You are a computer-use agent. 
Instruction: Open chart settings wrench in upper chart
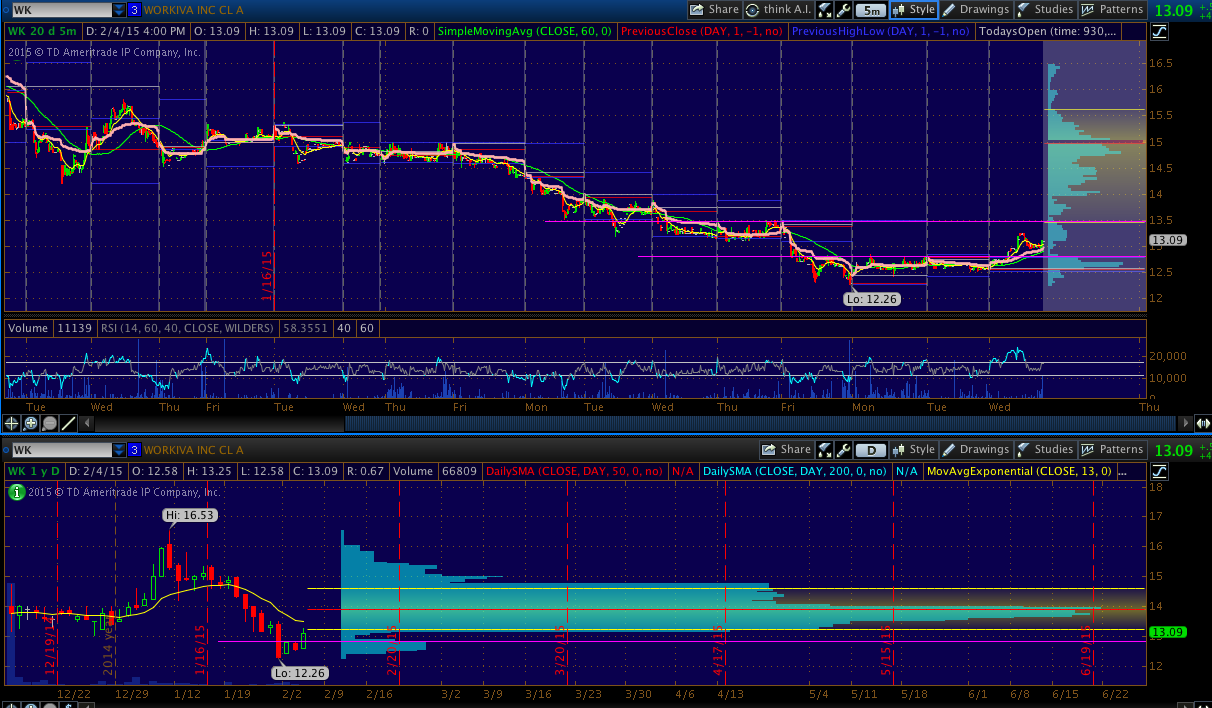point(844,10)
